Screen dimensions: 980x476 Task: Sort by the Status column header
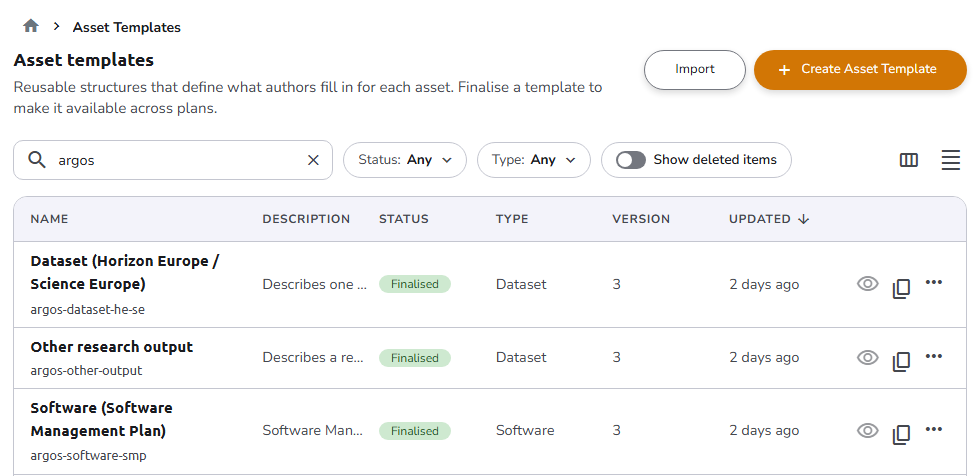point(404,219)
